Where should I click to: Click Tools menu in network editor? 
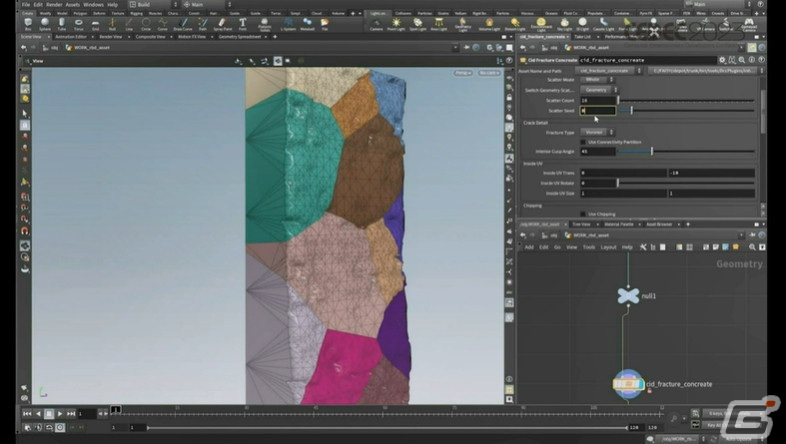pyautogui.click(x=588, y=247)
